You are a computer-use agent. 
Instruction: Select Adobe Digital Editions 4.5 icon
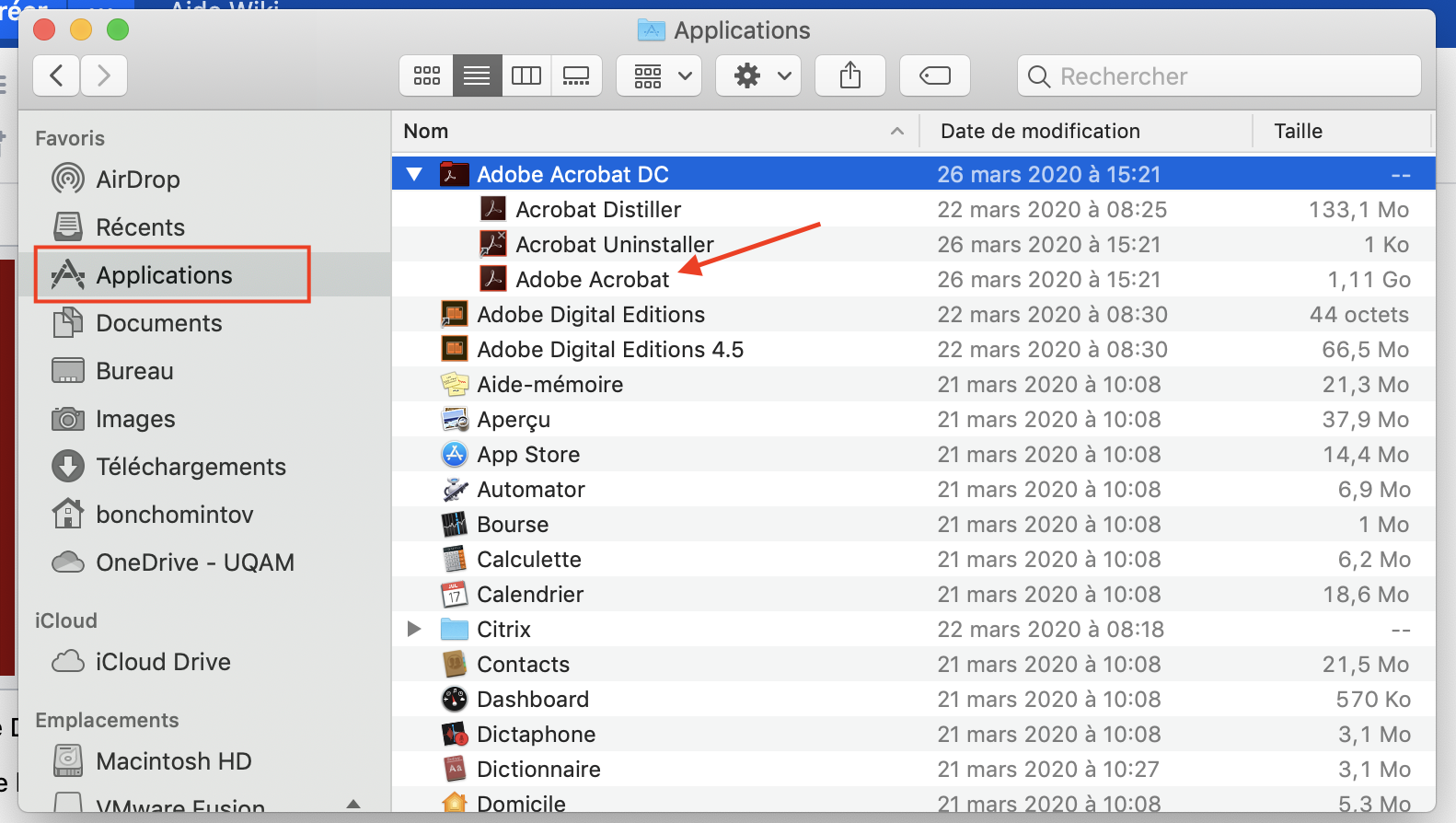[x=454, y=349]
